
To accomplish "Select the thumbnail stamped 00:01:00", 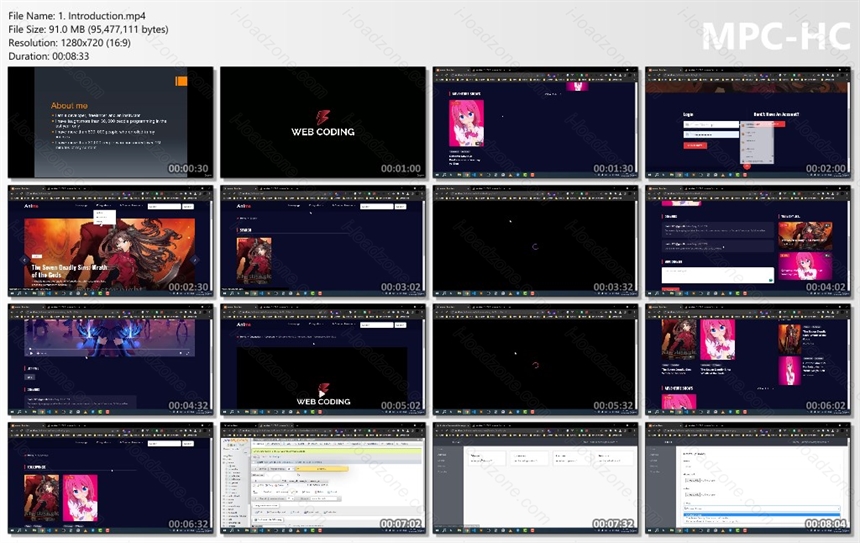I will [323, 122].
